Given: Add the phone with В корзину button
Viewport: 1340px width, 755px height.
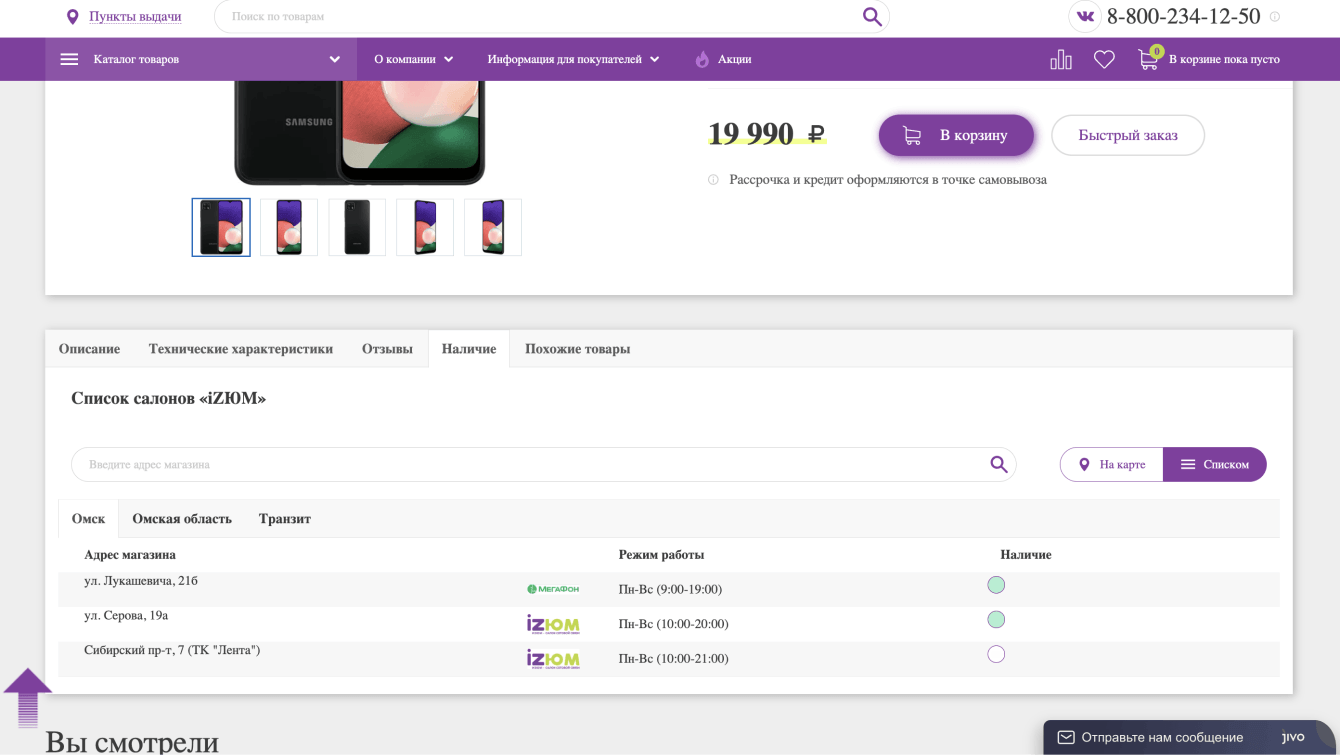Looking at the screenshot, I should point(956,135).
